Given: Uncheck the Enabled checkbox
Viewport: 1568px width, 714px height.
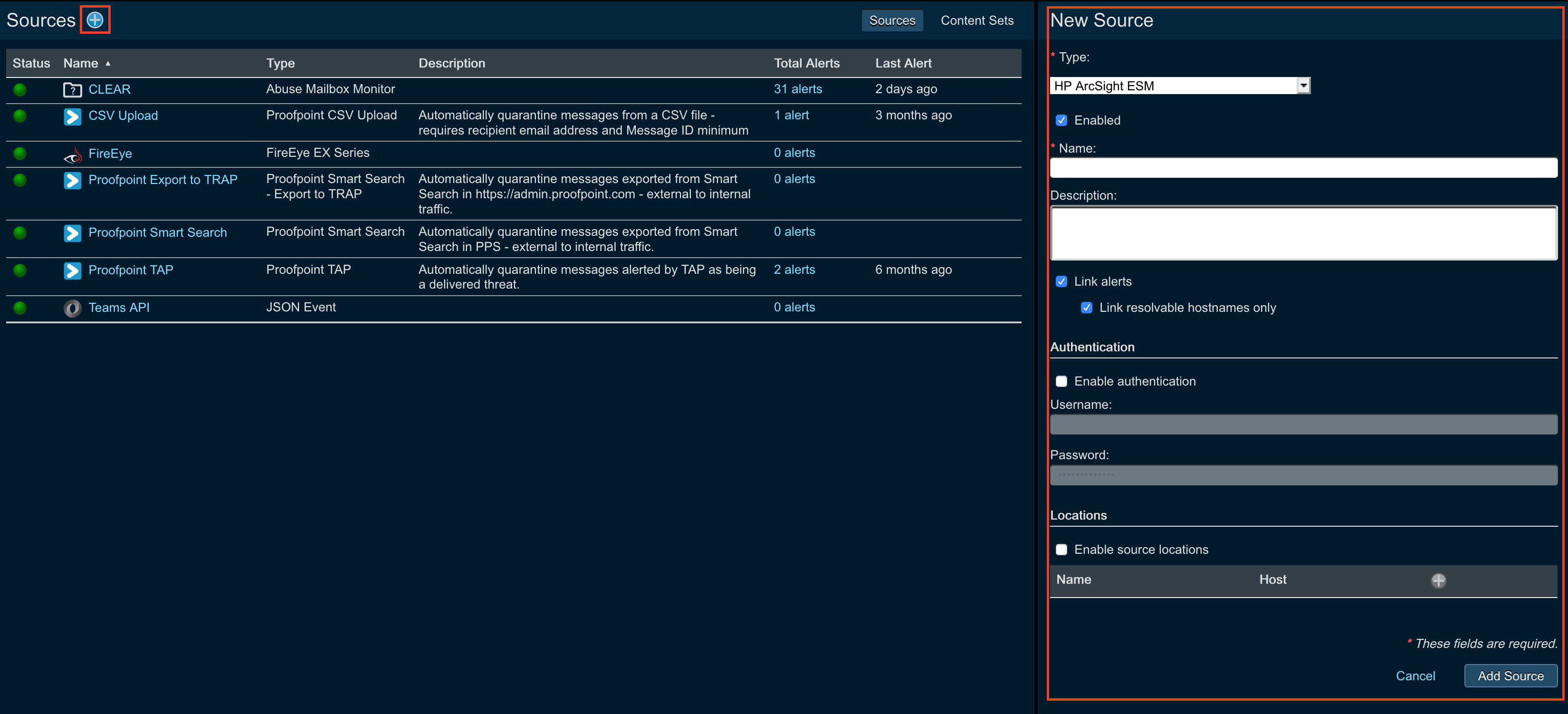Looking at the screenshot, I should coord(1061,120).
